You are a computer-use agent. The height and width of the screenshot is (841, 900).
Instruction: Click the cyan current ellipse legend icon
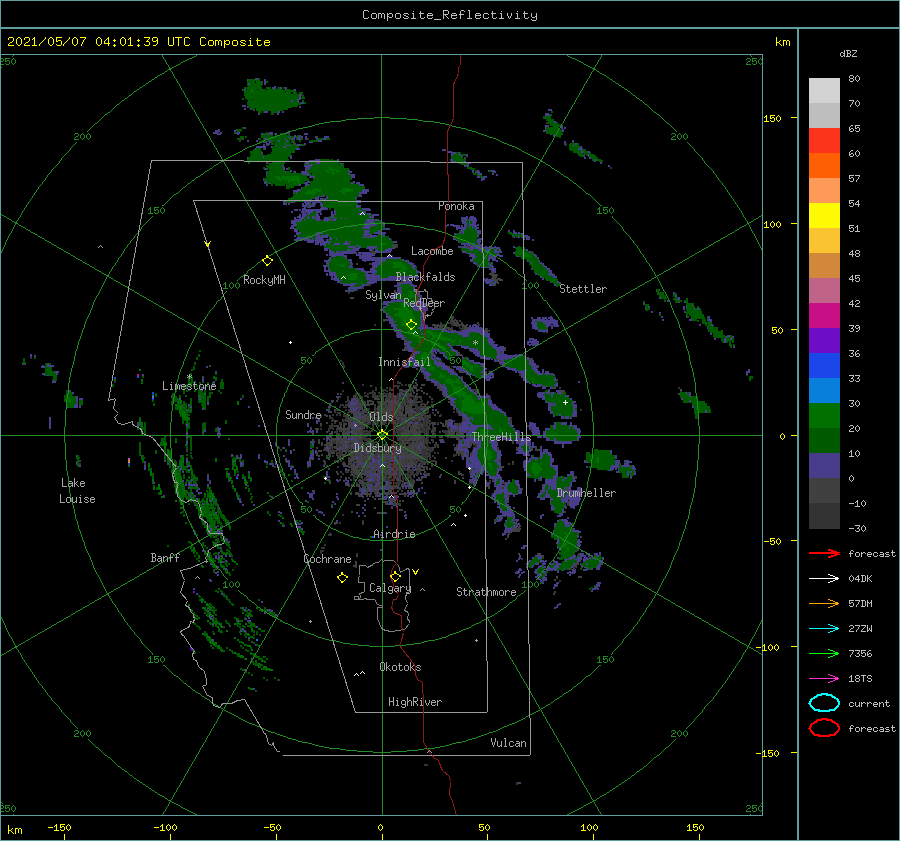pyautogui.click(x=824, y=703)
